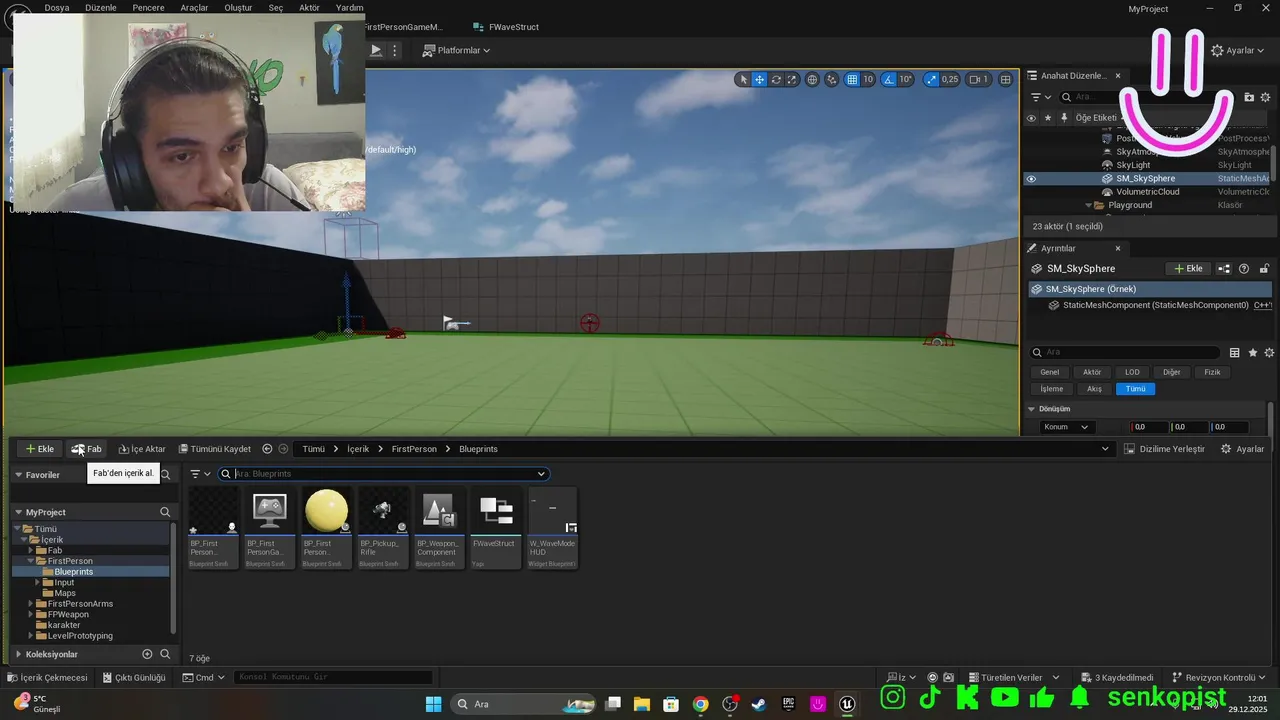
Task: Click the Ekle button in Content Browser
Action: (x=40, y=449)
